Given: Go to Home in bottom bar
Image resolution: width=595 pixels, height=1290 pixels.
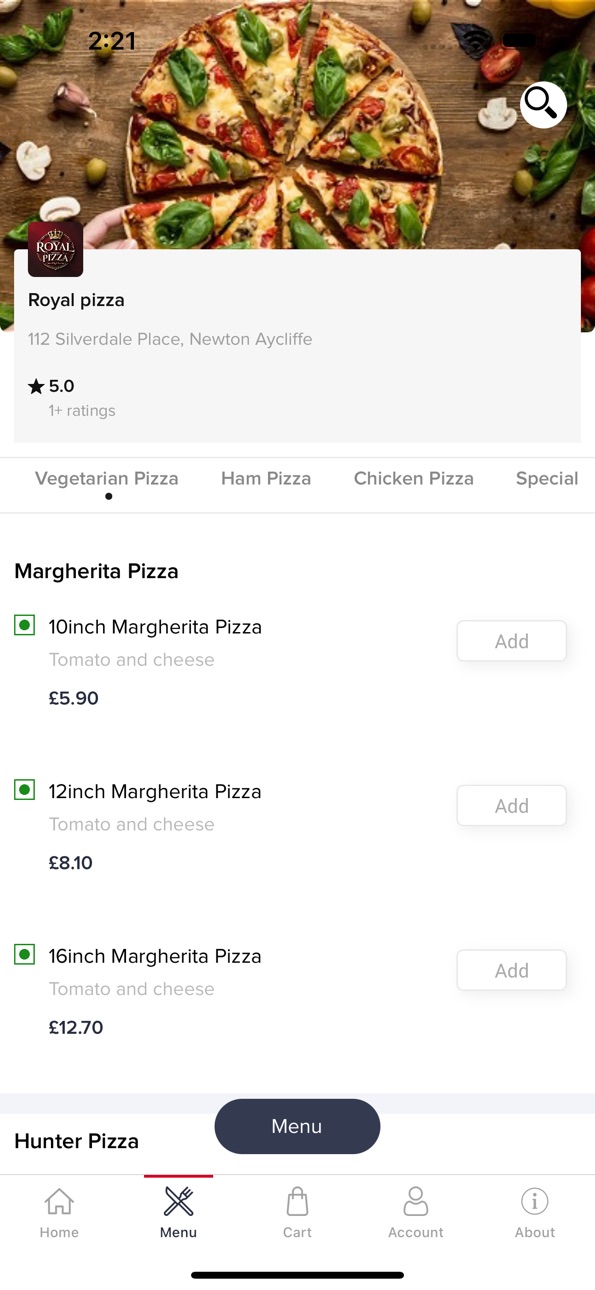Looking at the screenshot, I should (59, 1213).
